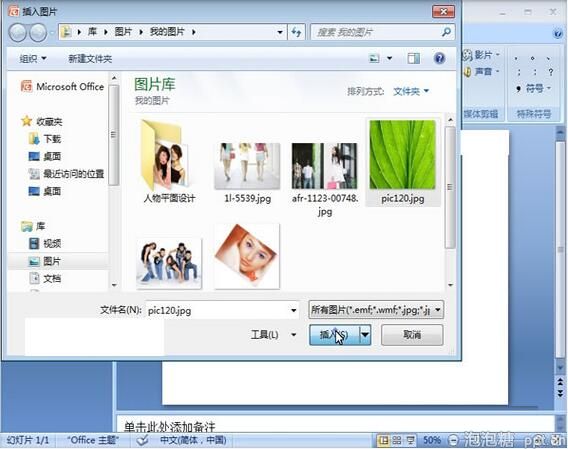
Task: Open the 组织 organize dropdown menu
Action: pos(33,58)
